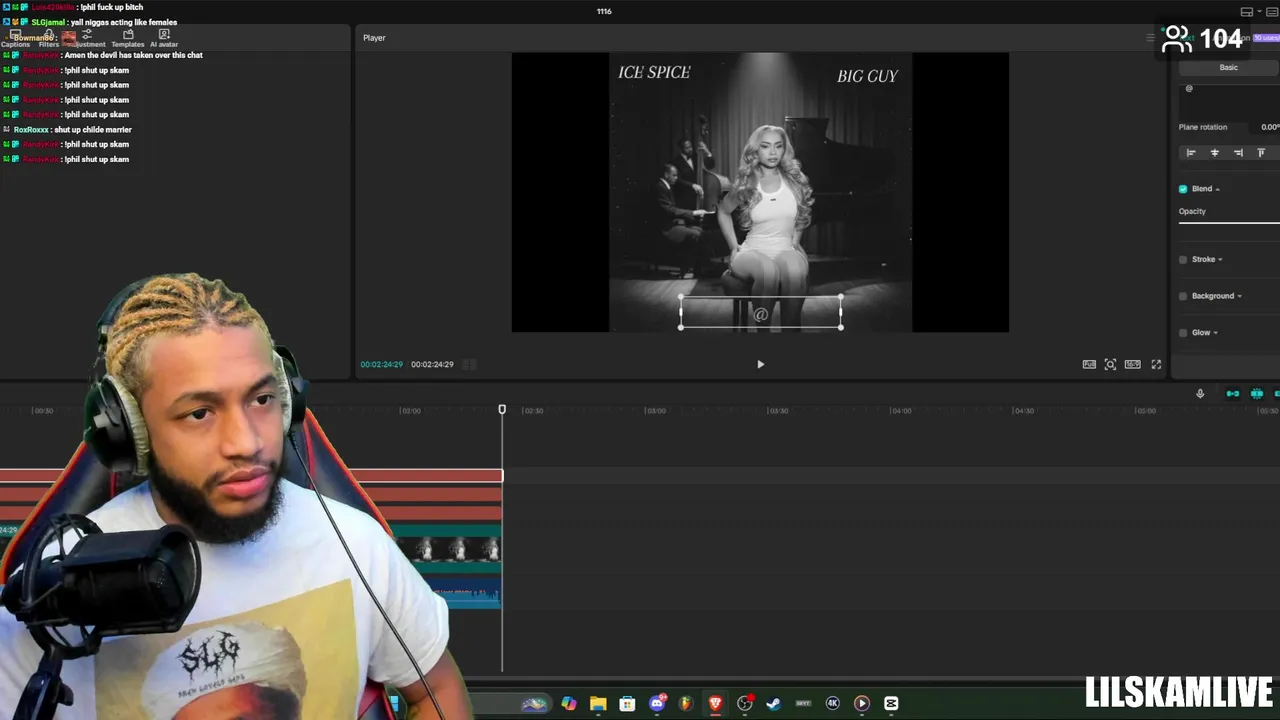Collapse the Blend section arrow
1280x720 pixels.
1217,190
